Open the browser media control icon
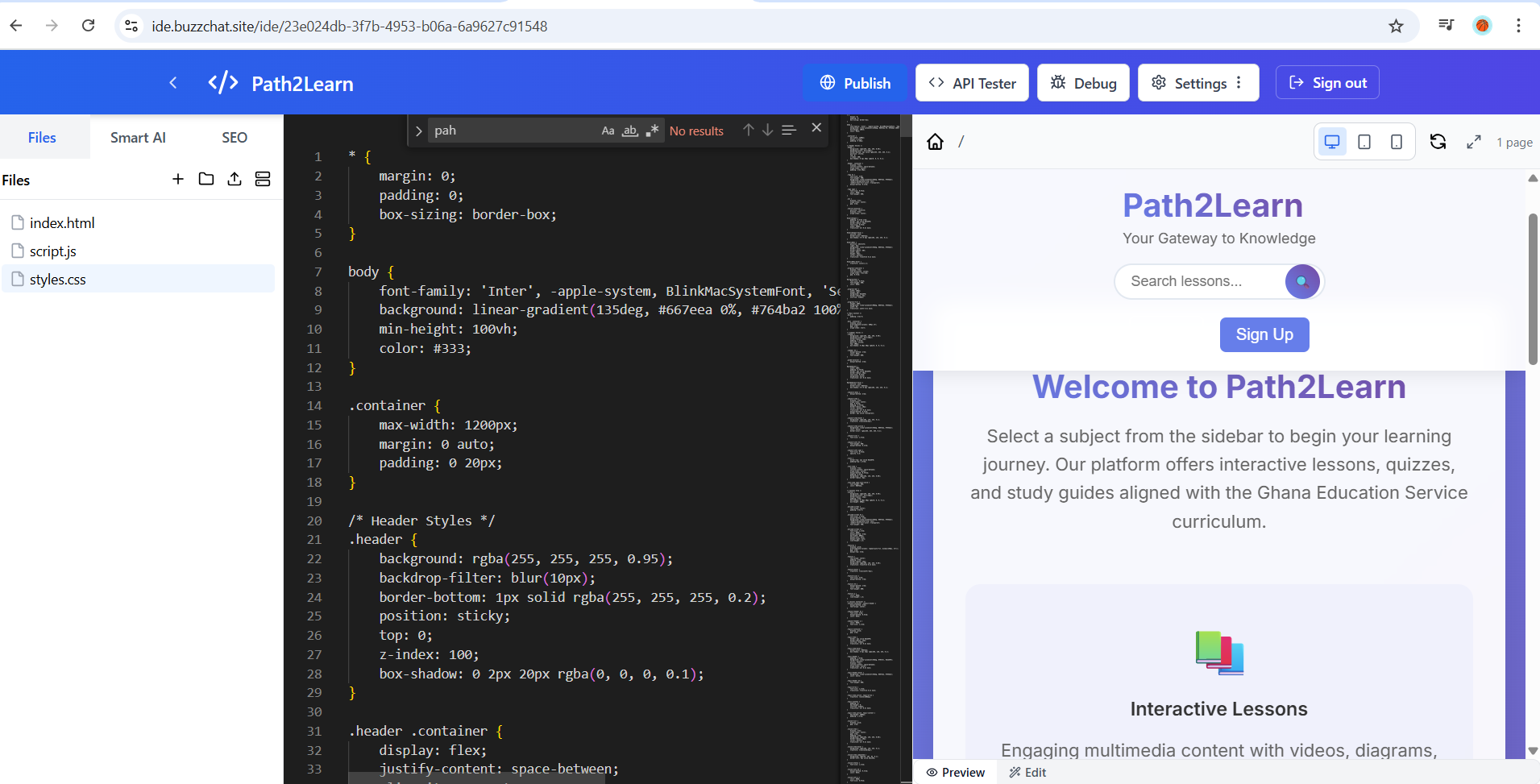Viewport: 1540px width, 784px height. pyautogui.click(x=1447, y=26)
